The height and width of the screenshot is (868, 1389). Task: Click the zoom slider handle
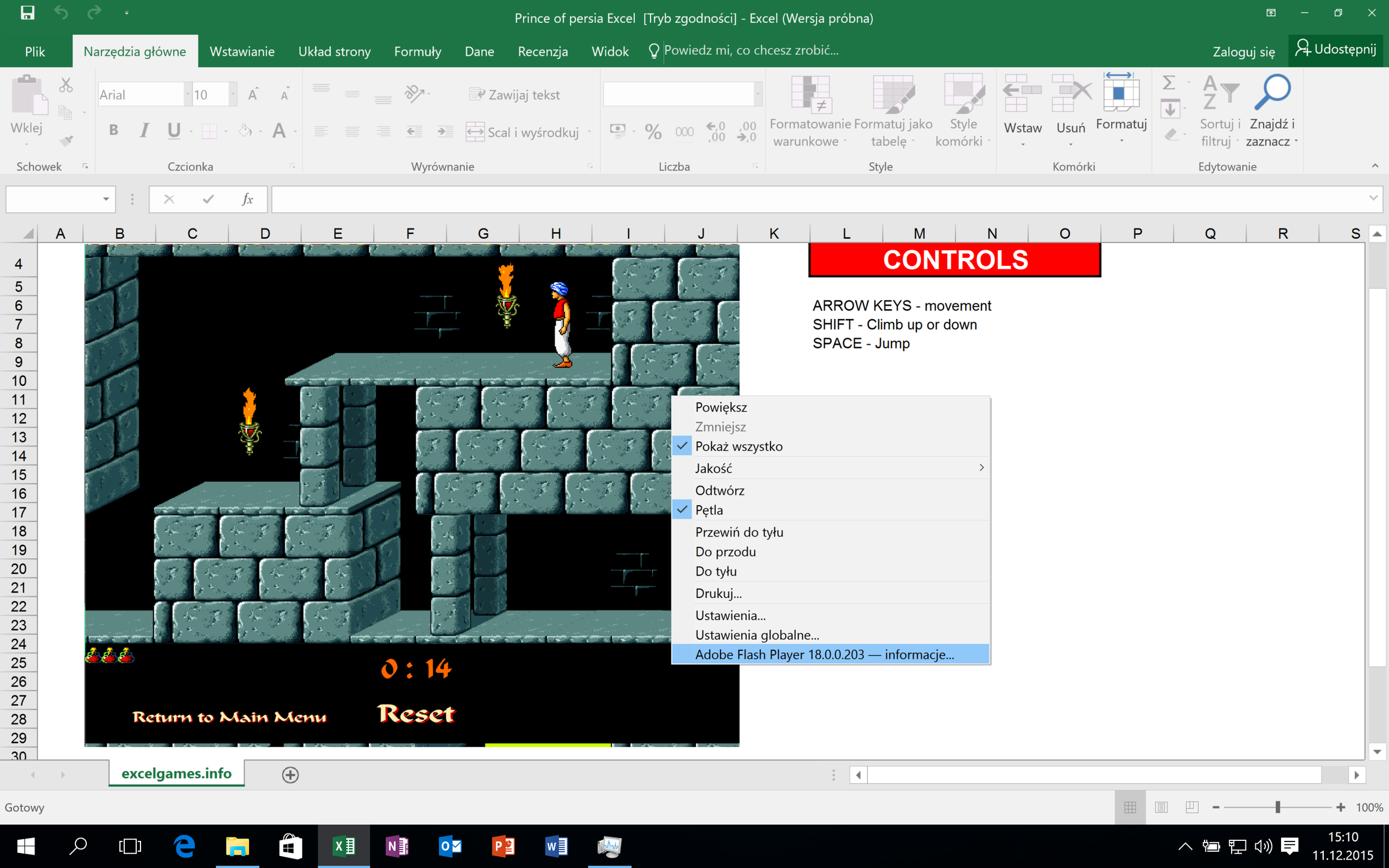1277,807
